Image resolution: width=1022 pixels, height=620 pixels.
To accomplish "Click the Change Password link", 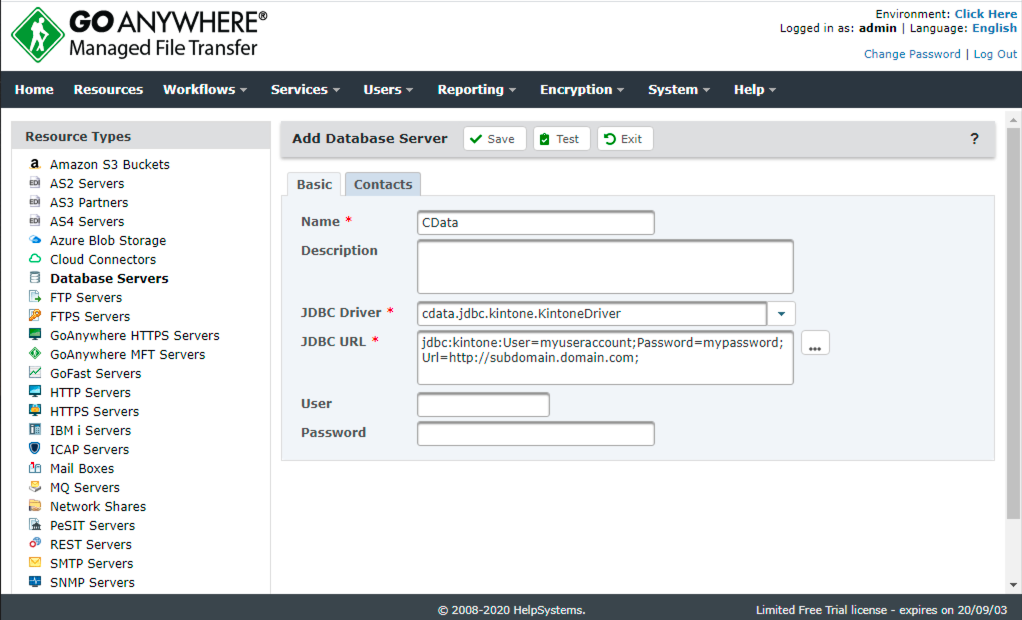I will click(912, 54).
